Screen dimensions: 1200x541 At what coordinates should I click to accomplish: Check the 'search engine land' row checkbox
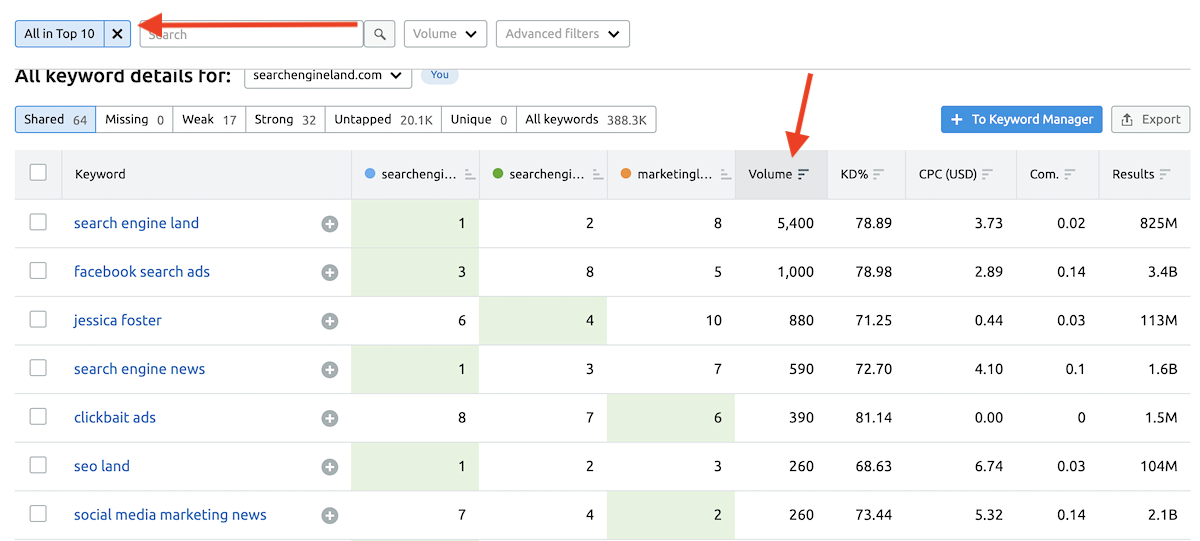pos(38,222)
